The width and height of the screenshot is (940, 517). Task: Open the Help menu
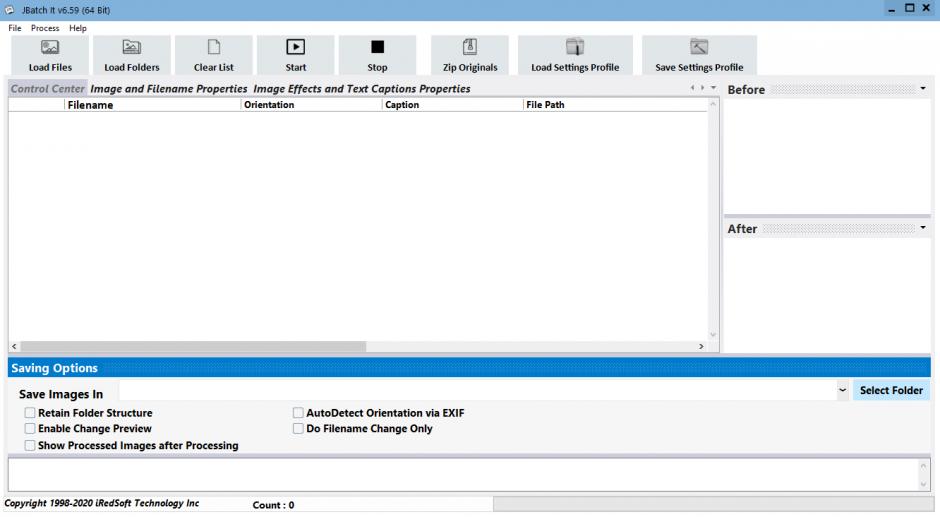click(x=78, y=28)
